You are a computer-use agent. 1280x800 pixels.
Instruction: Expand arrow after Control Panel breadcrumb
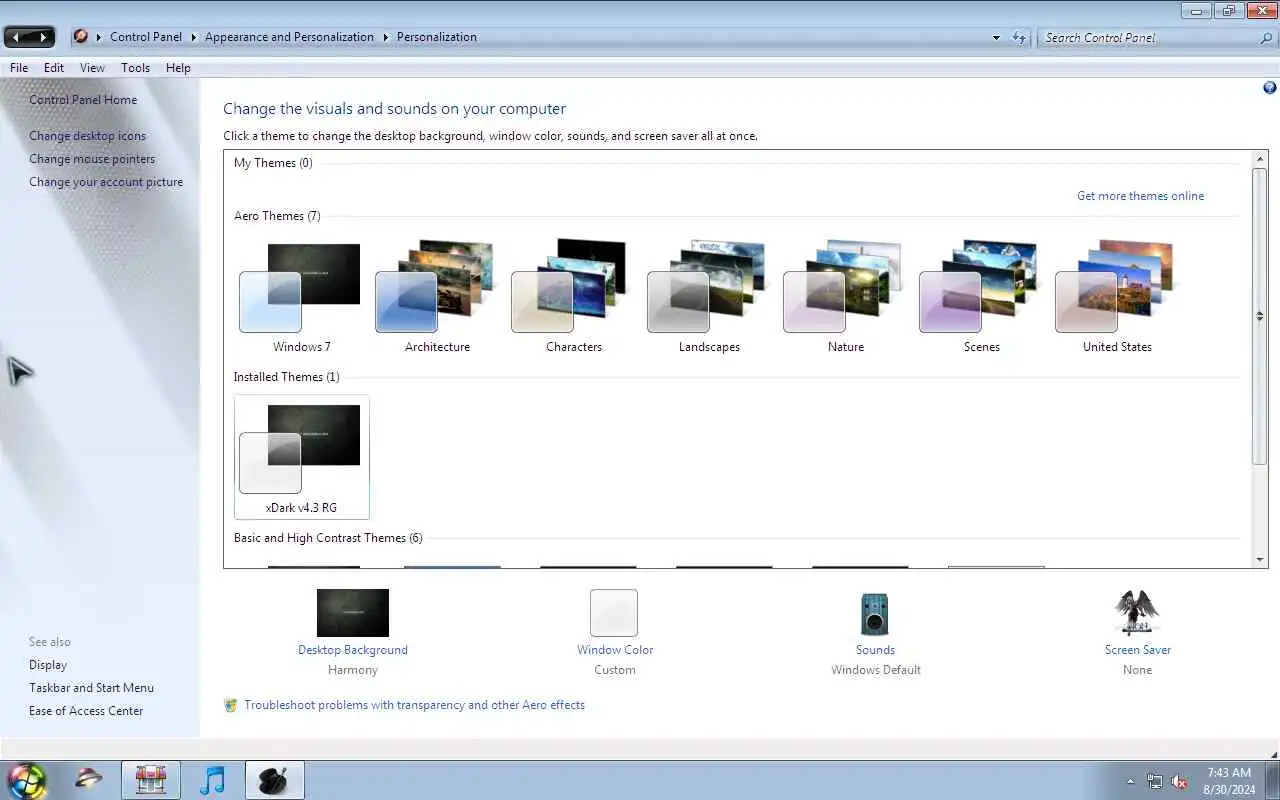(x=194, y=37)
